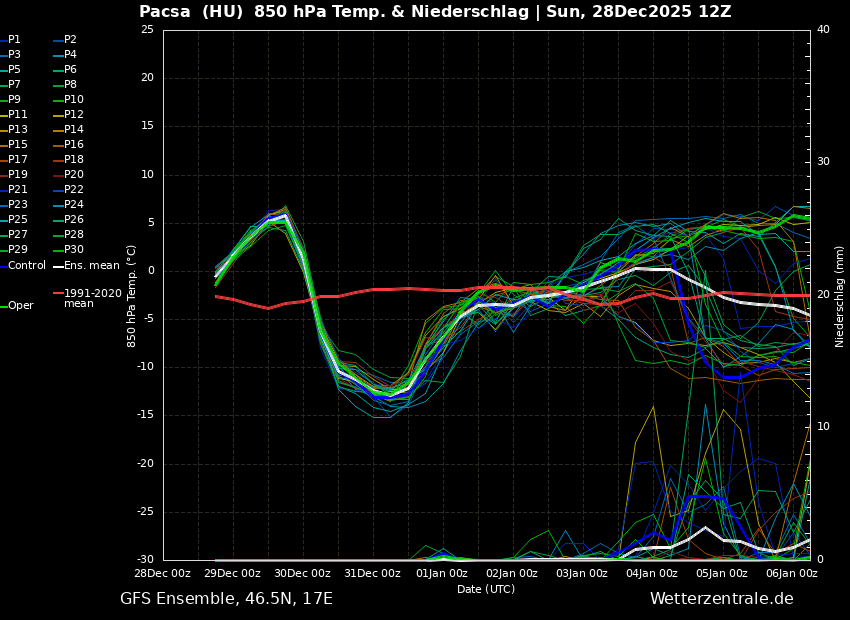Click the 850 hPa Temp. left axis label
850x620 pixels.
coord(132,296)
